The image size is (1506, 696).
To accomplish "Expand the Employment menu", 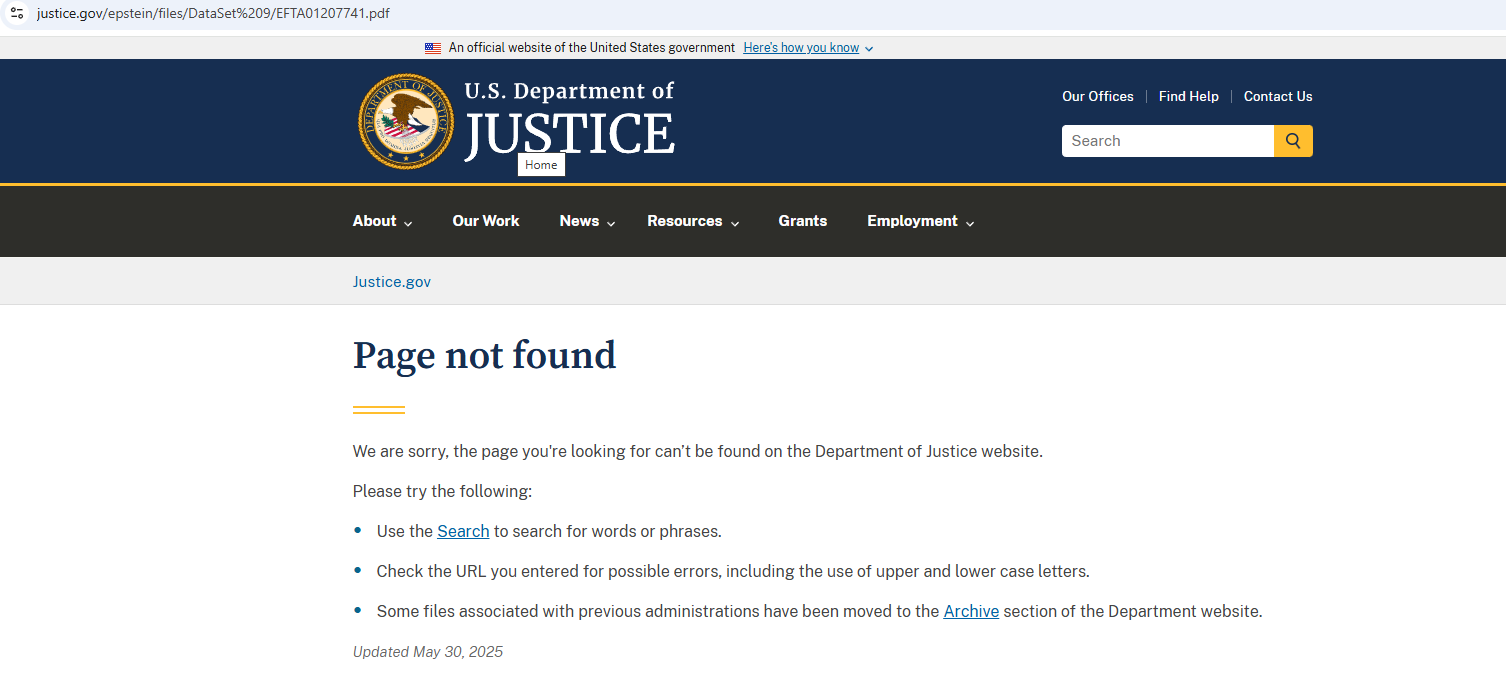I will pos(920,221).
